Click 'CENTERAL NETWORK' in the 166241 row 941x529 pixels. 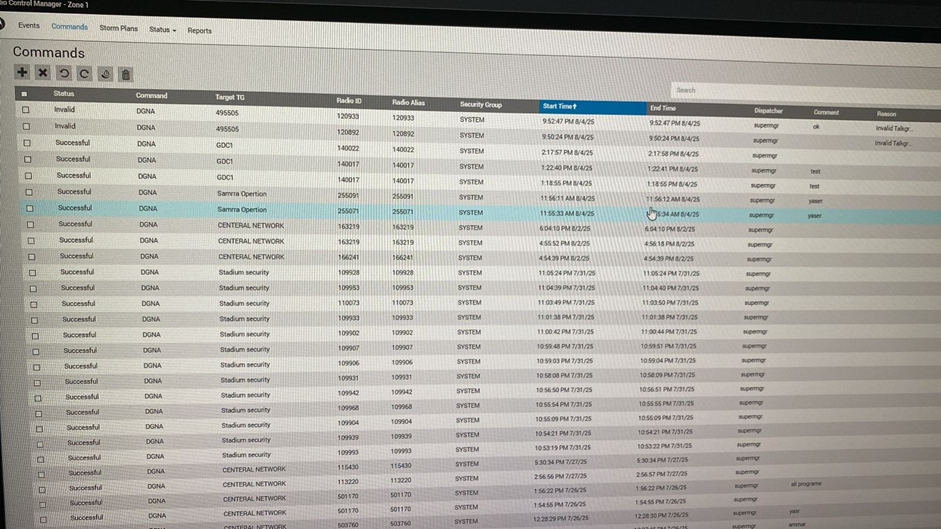[251, 257]
